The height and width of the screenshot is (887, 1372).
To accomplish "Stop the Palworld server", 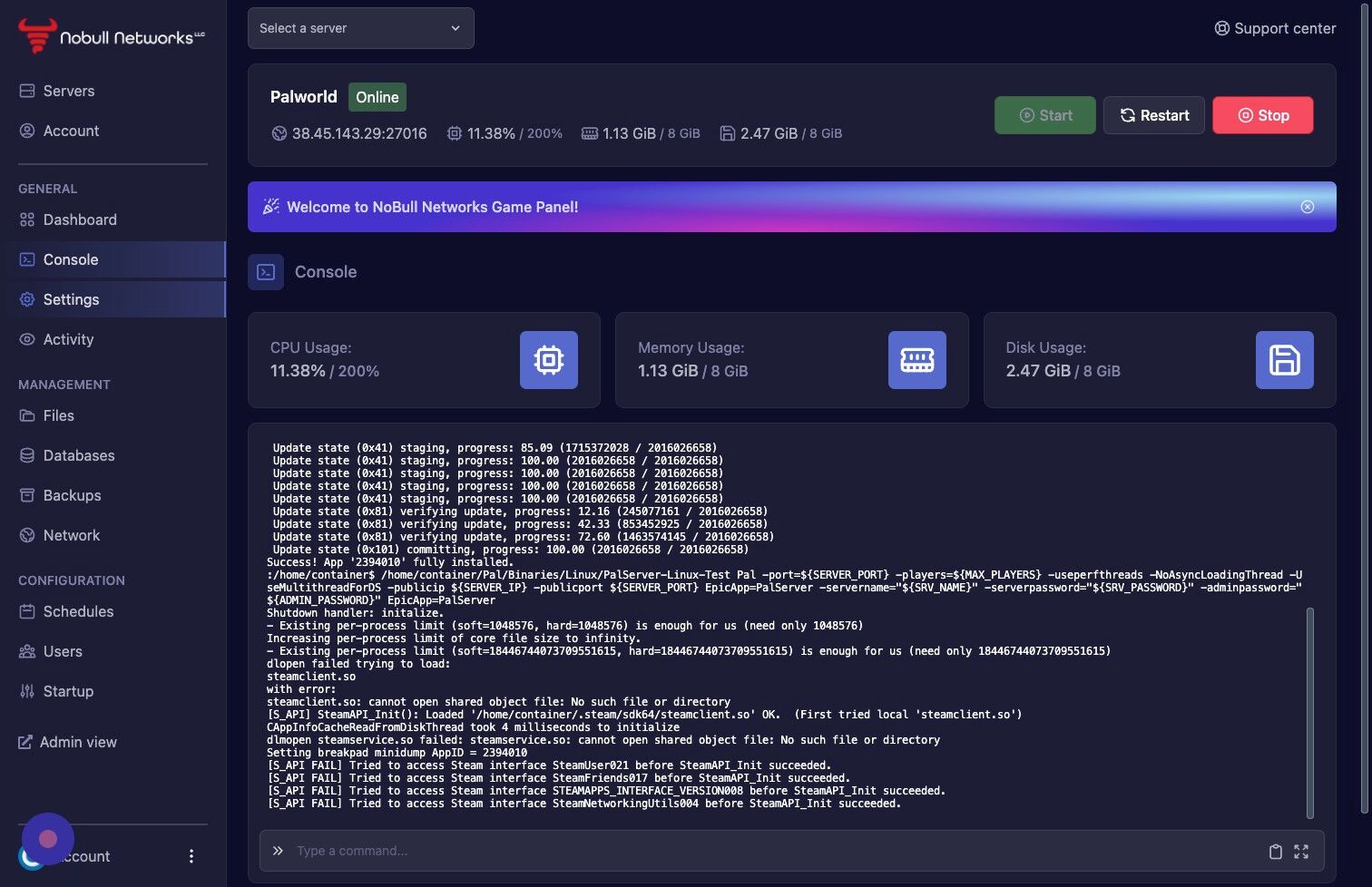I will tap(1263, 115).
